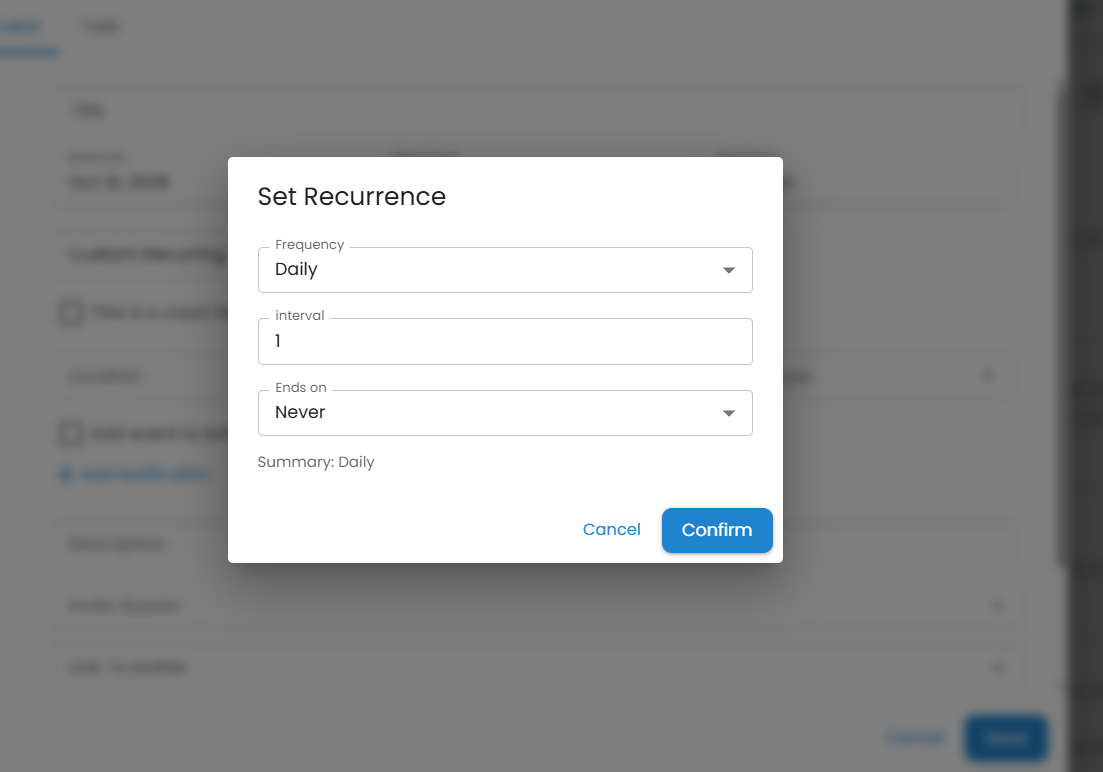1103x772 pixels.
Task: Cancel the Set Recurrence dialog
Action: tap(611, 530)
